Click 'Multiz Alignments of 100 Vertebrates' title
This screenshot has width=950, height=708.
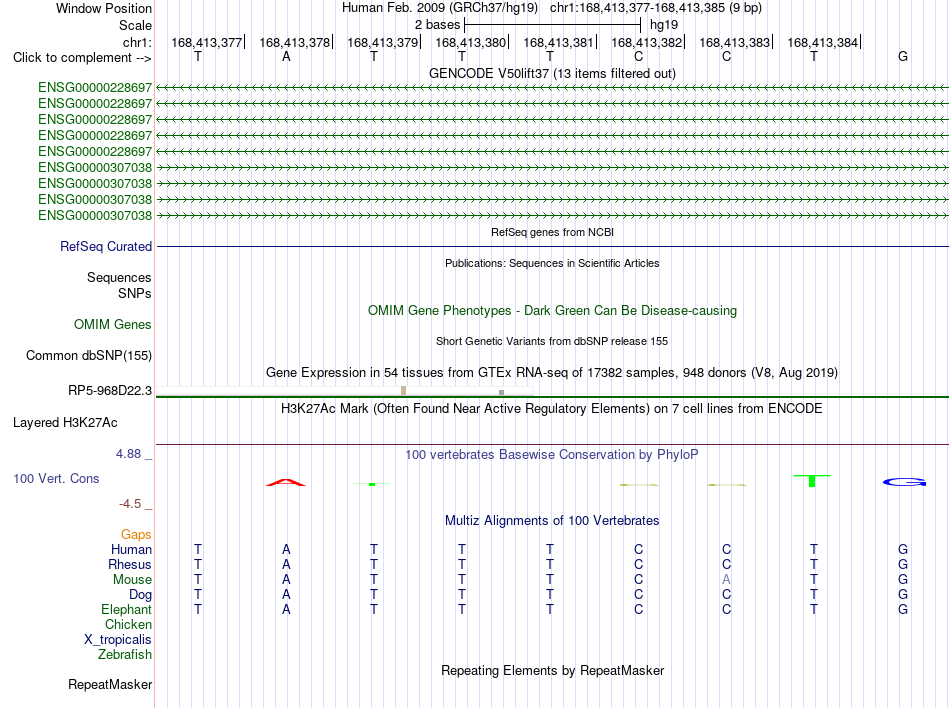tap(552, 520)
